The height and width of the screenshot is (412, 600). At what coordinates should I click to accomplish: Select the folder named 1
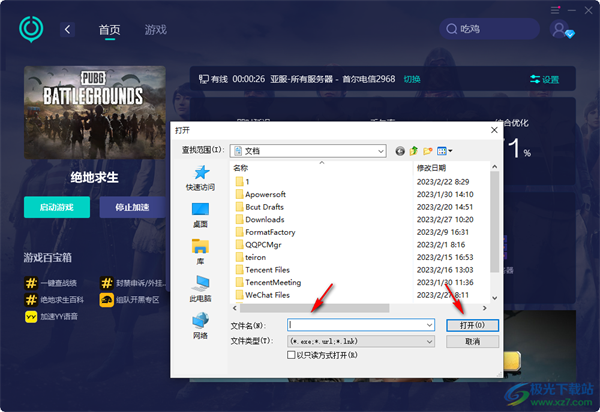click(x=243, y=182)
